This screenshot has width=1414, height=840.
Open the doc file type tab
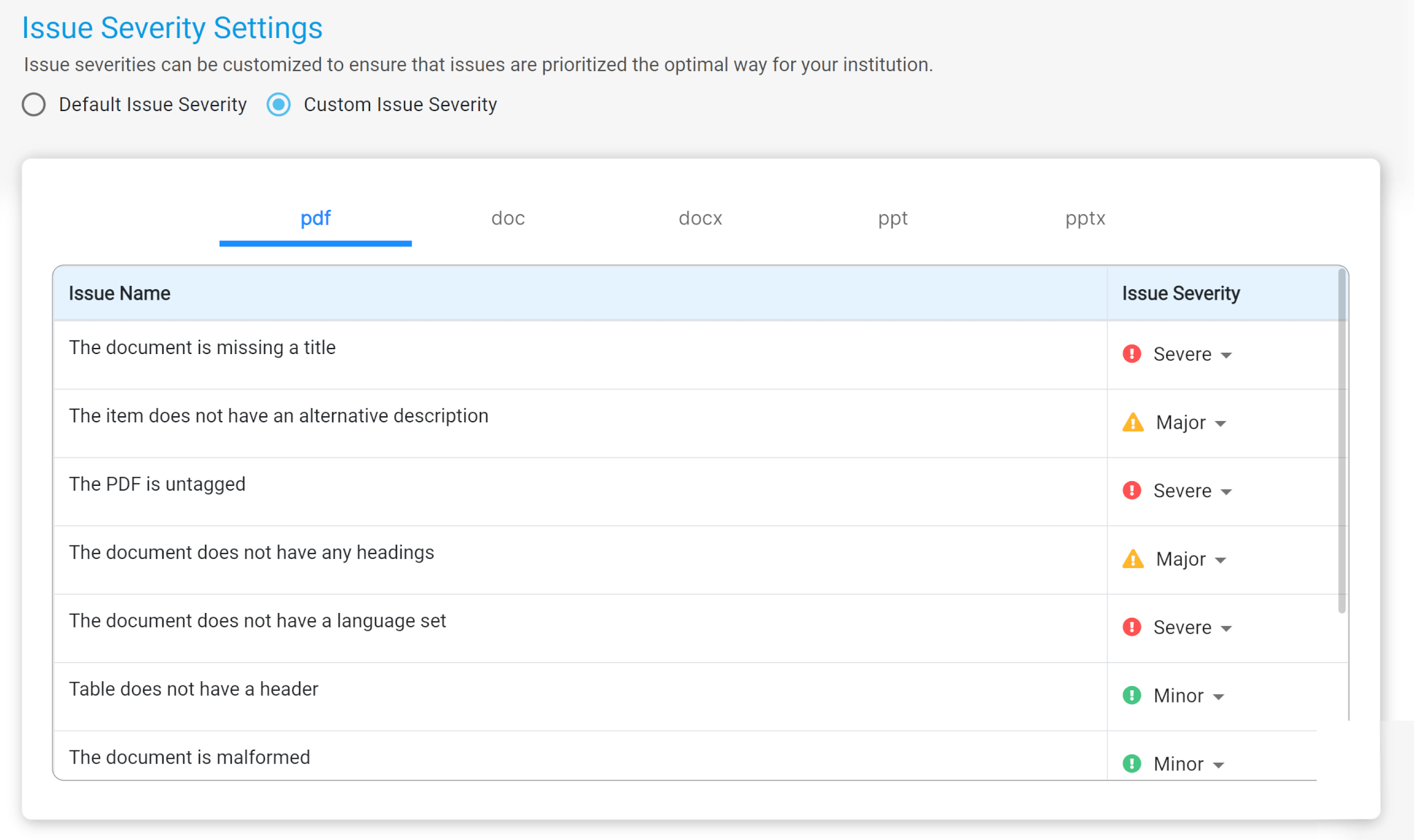(508, 219)
